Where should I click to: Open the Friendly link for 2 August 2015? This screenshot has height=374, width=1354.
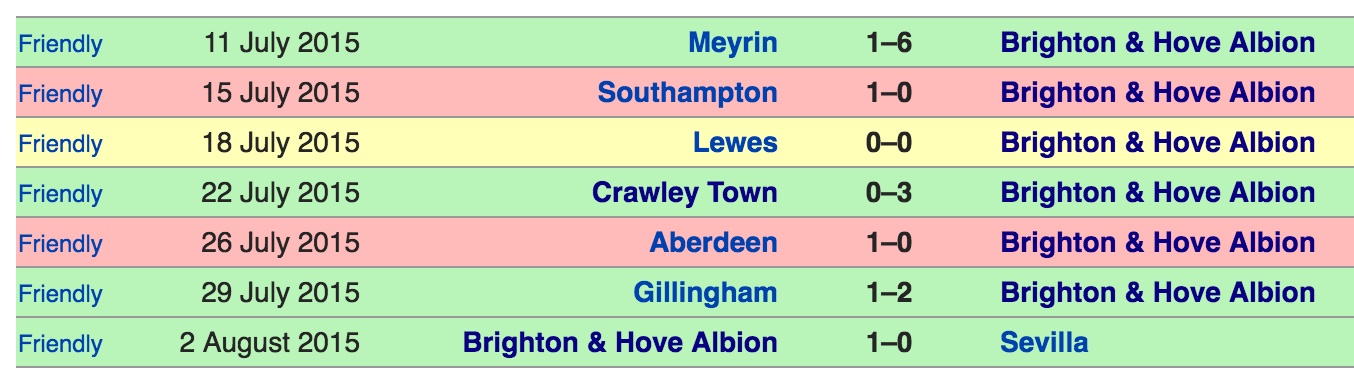(x=60, y=344)
